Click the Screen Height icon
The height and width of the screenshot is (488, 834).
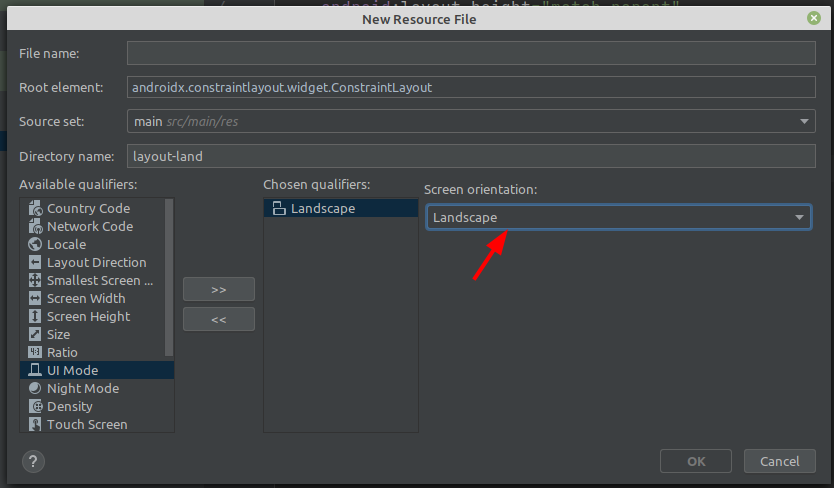tap(35, 317)
